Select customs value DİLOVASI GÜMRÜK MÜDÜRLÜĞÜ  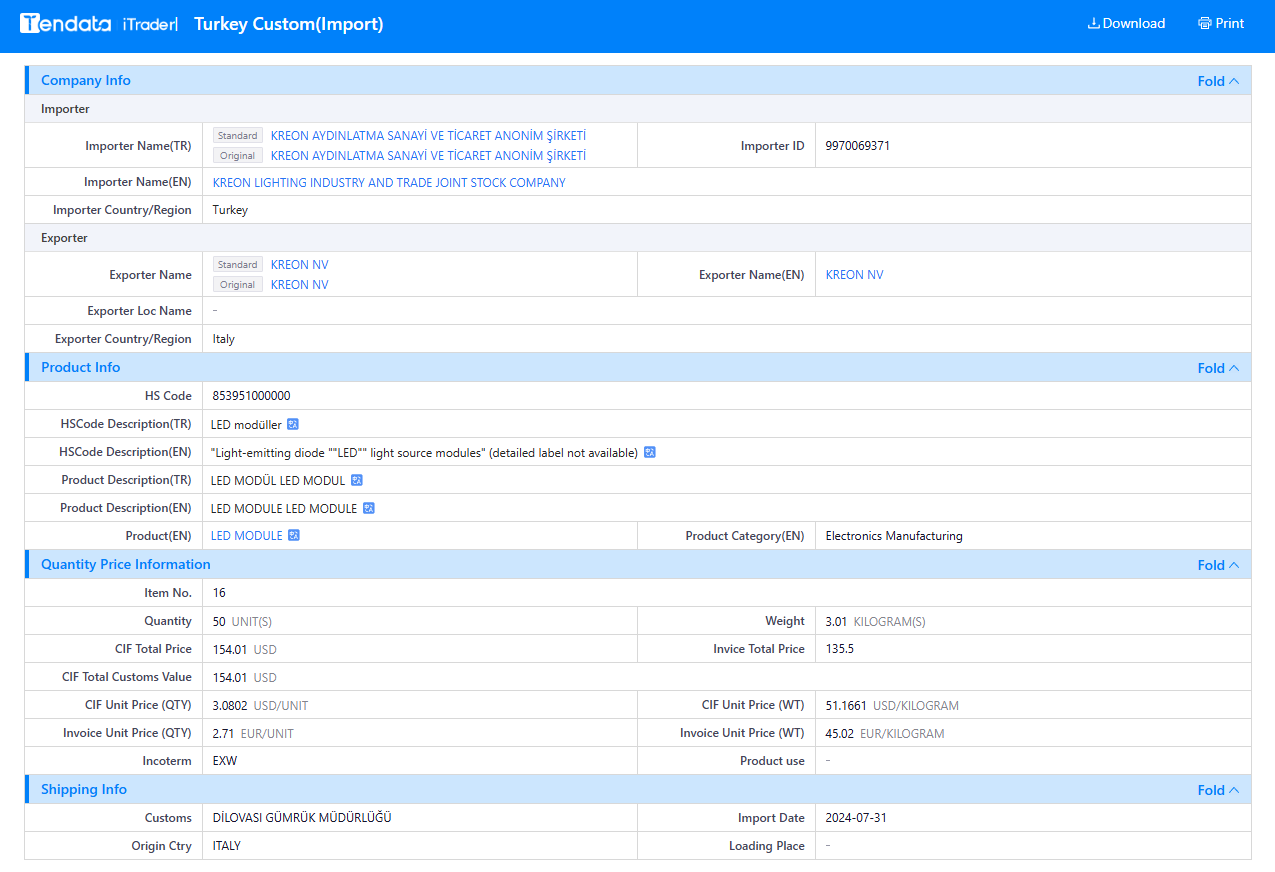(302, 818)
